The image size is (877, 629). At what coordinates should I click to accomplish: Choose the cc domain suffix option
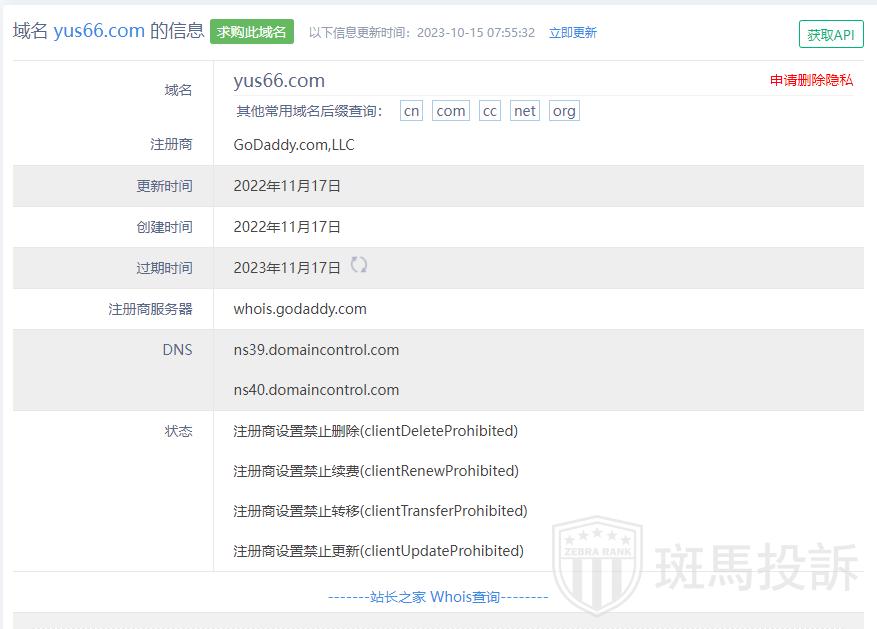[489, 111]
